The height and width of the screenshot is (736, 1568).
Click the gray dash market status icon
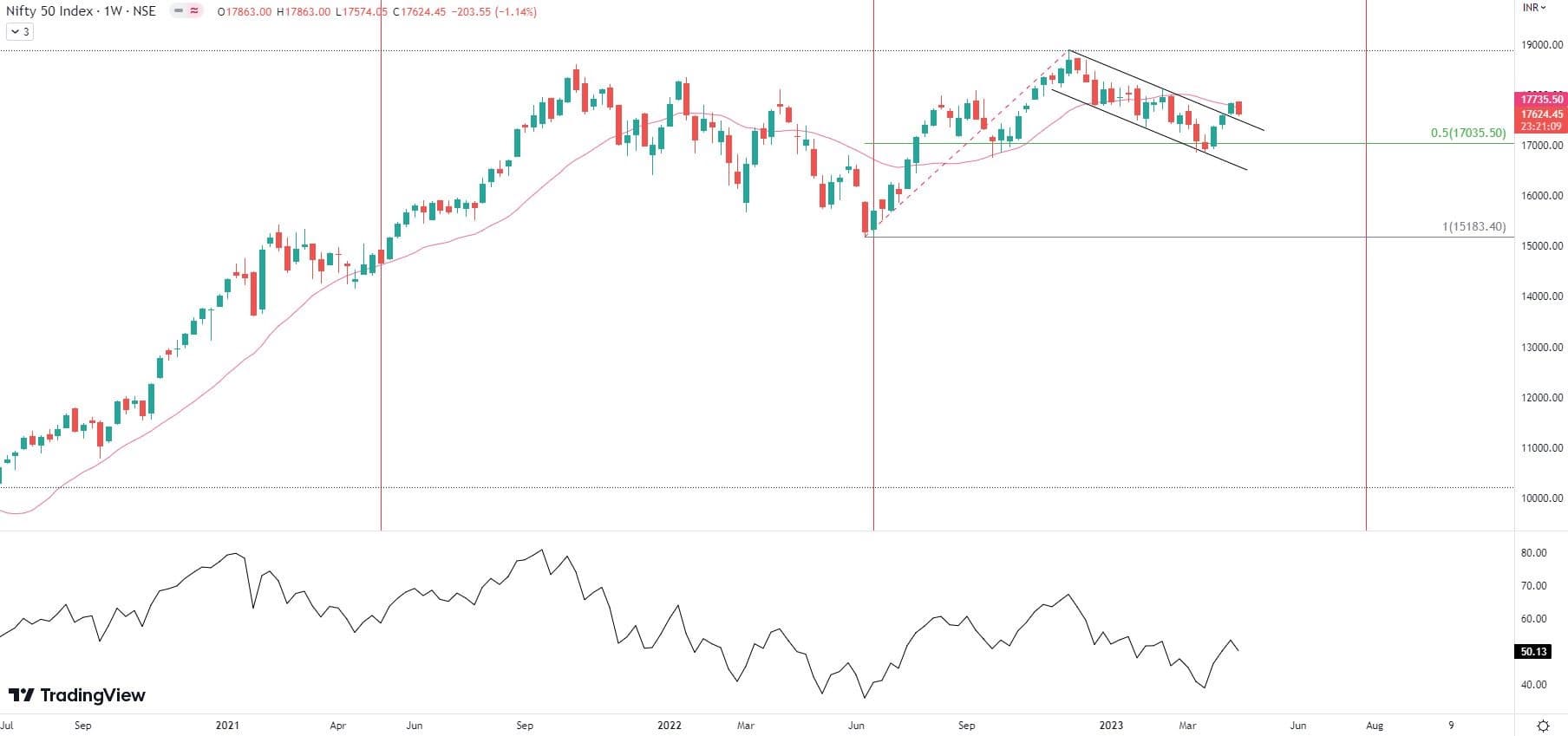(179, 12)
